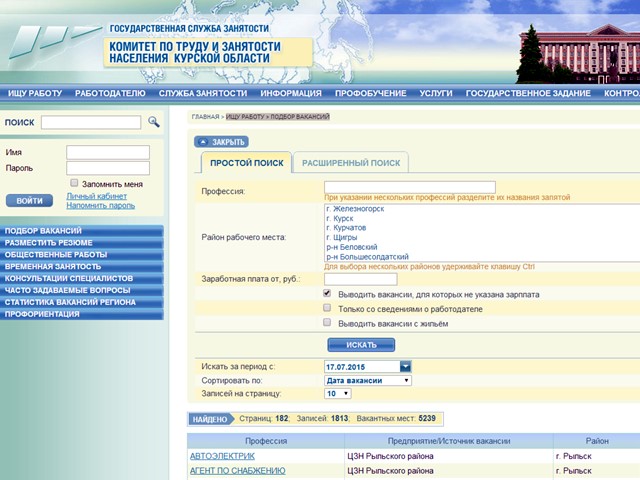The image size is (640, 480).
Task: Open Напомнить пароль link
Action: (100, 205)
